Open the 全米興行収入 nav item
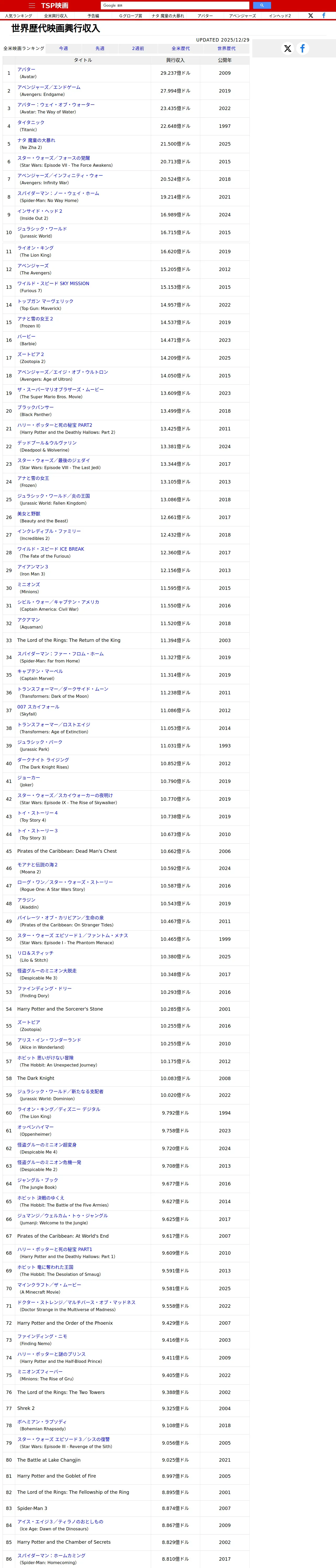The width and height of the screenshot is (336, 1568). pos(55,16)
